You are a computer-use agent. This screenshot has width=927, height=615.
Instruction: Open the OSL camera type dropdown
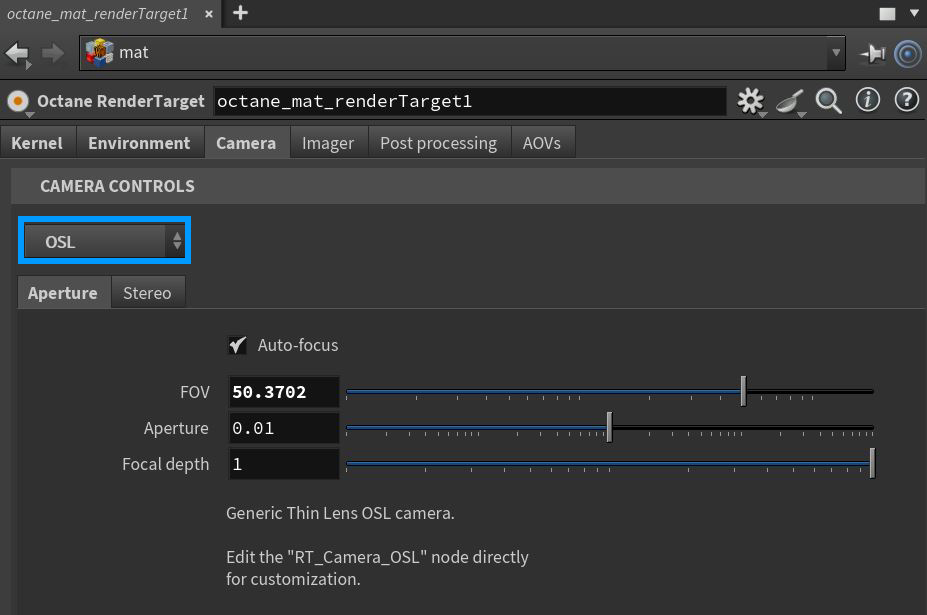click(104, 241)
